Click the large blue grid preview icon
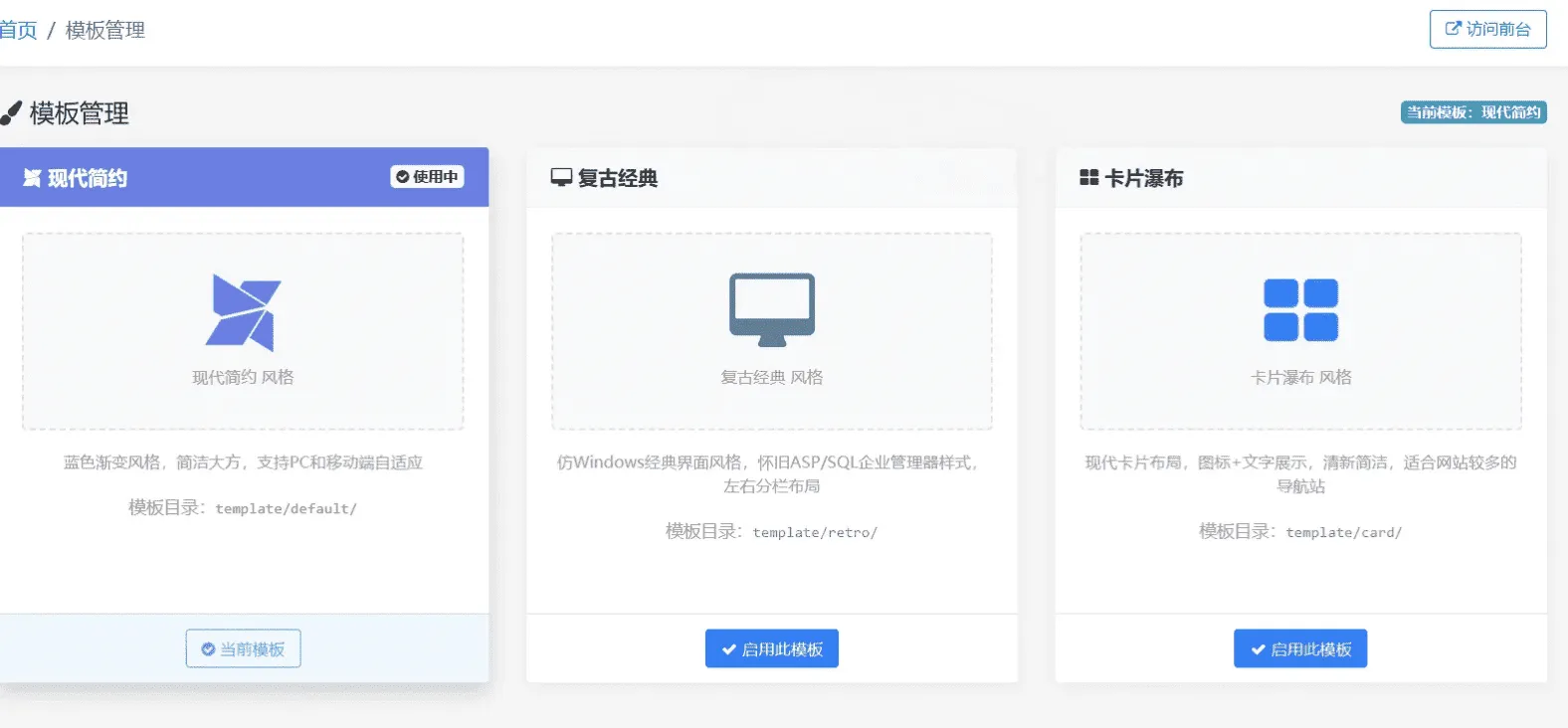The image size is (1568, 728). pyautogui.click(x=1300, y=309)
